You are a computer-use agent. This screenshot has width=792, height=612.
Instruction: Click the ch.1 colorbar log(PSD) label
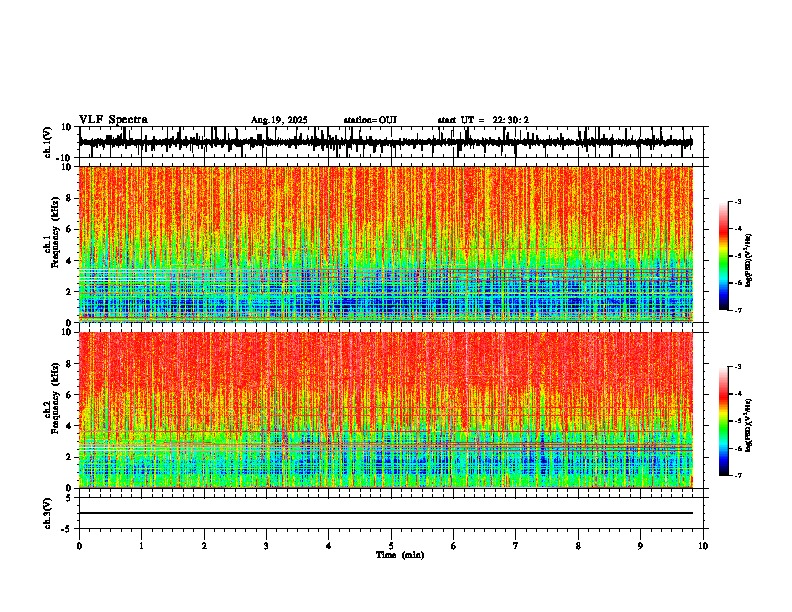(749, 261)
